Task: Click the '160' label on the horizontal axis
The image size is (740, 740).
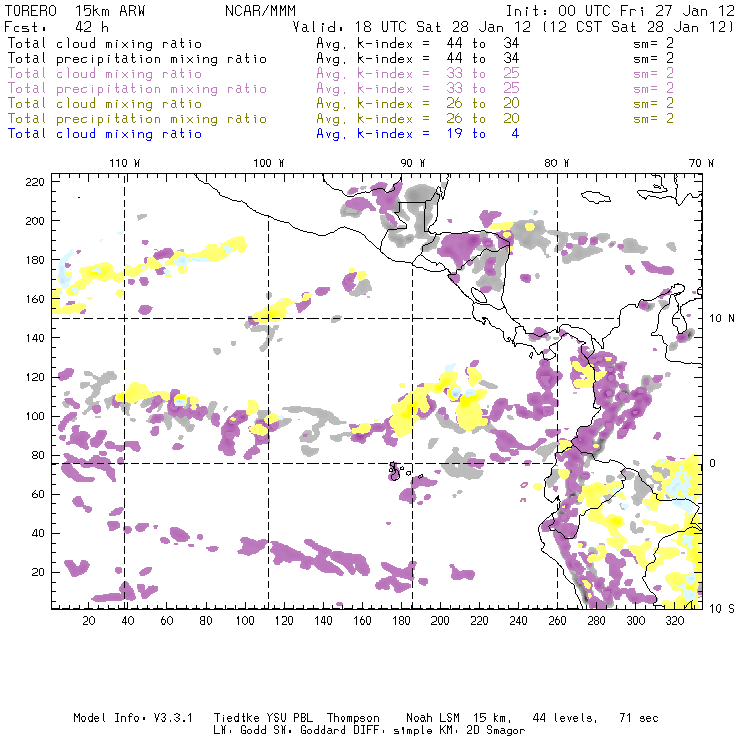Action: (362, 621)
